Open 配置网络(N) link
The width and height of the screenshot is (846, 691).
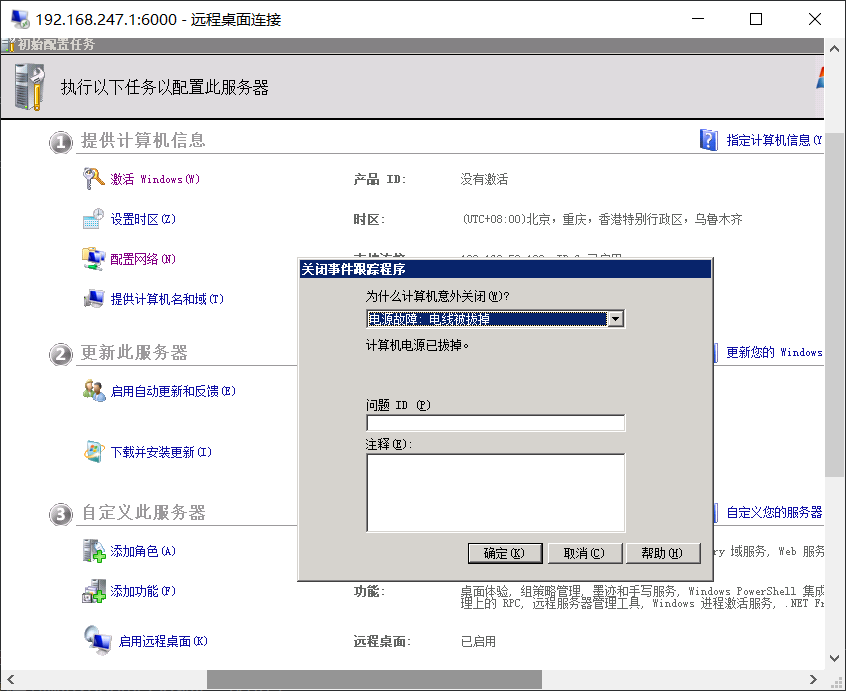pyautogui.click(x=143, y=259)
